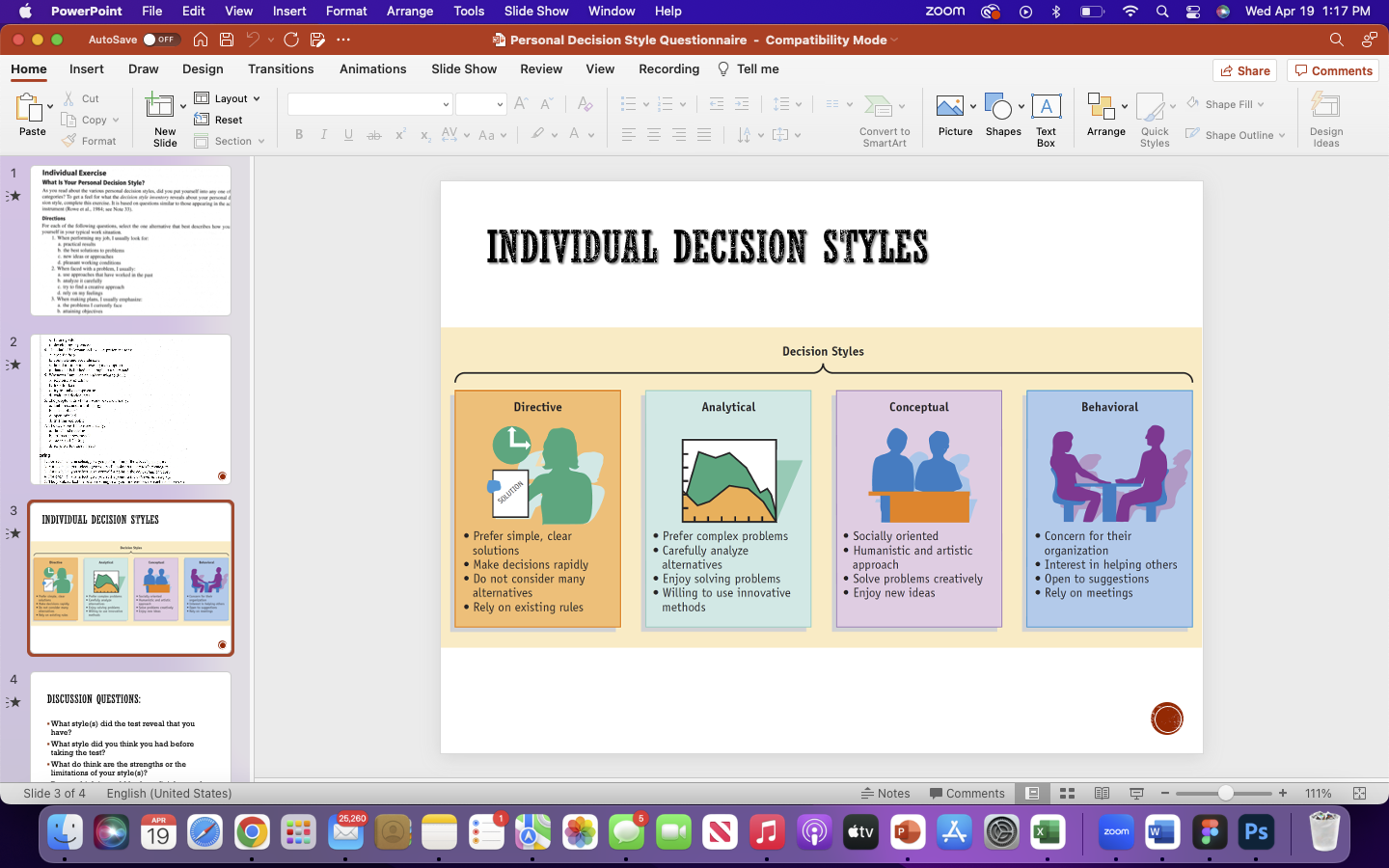Image resolution: width=1389 pixels, height=868 pixels.
Task: Click the zoom out minus button
Action: (1165, 793)
